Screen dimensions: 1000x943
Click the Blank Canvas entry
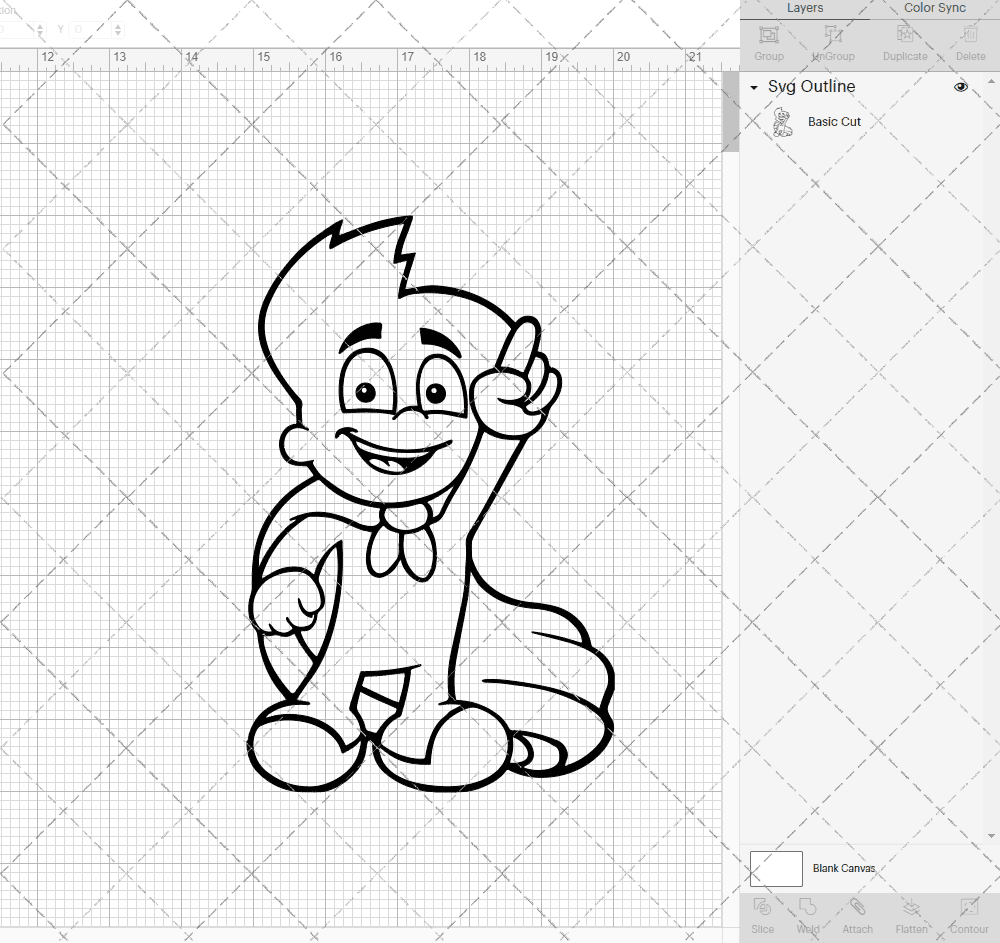tap(844, 868)
